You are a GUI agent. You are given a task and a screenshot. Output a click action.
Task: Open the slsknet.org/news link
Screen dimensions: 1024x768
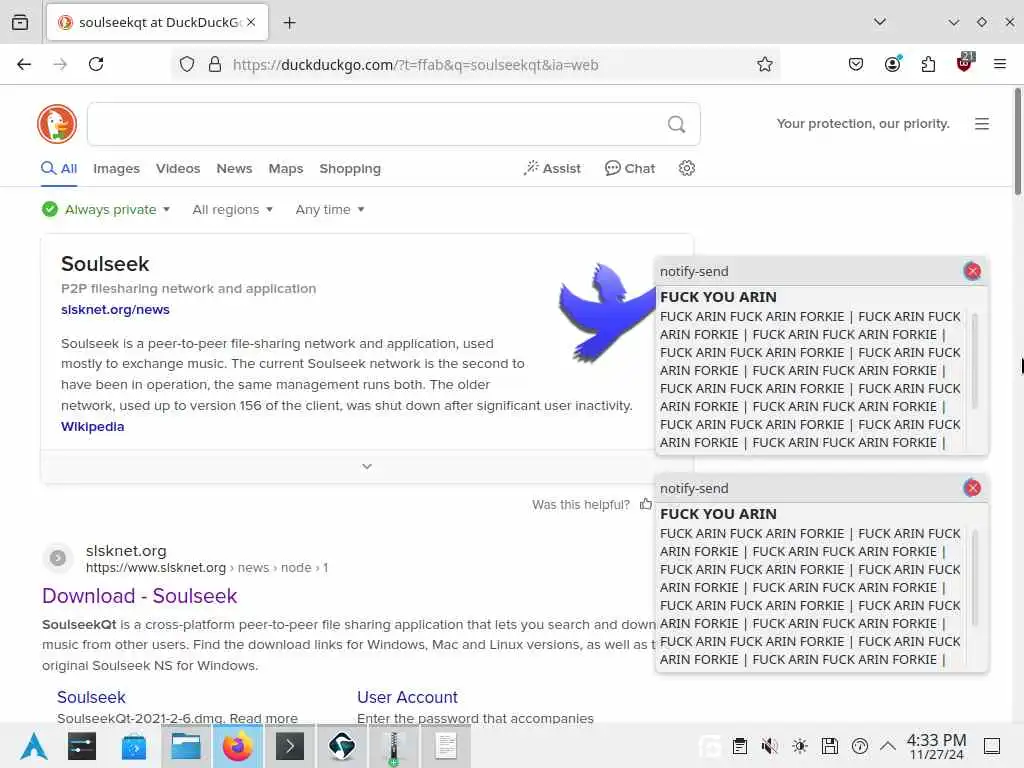point(115,310)
